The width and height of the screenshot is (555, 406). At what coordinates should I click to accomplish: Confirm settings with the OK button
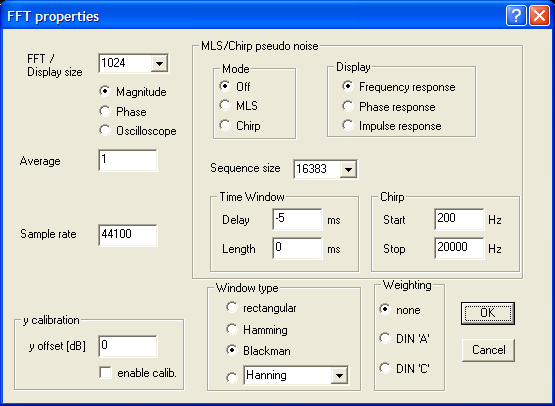488,313
